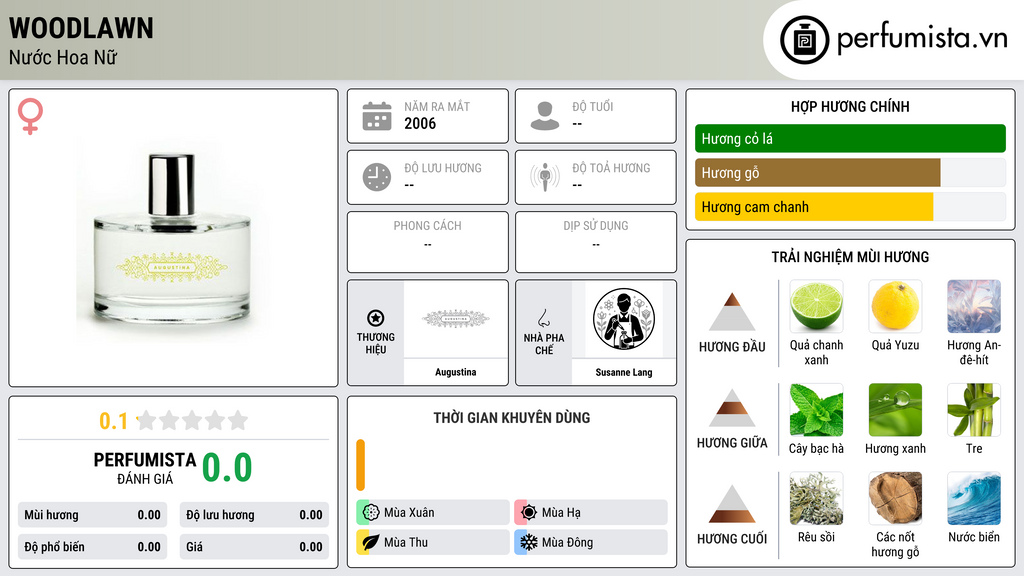Click the perfumista.vn site name
This screenshot has height=576, width=1024.
coord(922,39)
